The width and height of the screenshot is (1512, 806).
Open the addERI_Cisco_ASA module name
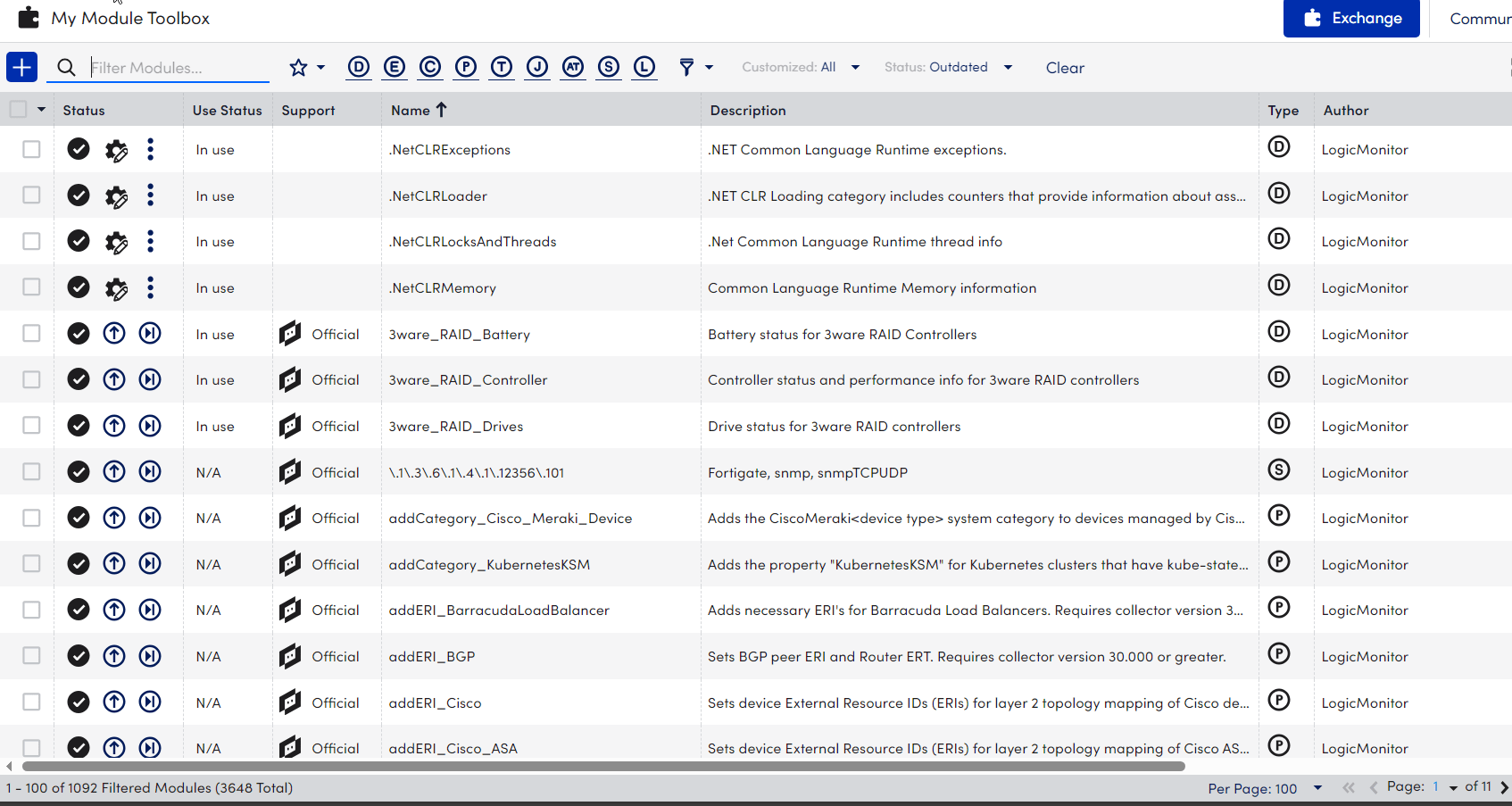453,748
